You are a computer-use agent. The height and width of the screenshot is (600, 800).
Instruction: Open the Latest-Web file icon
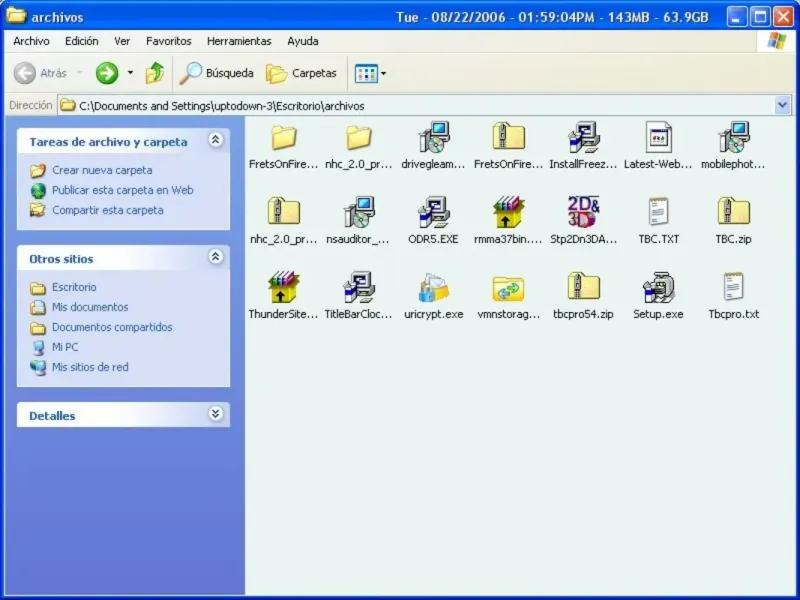coord(658,138)
